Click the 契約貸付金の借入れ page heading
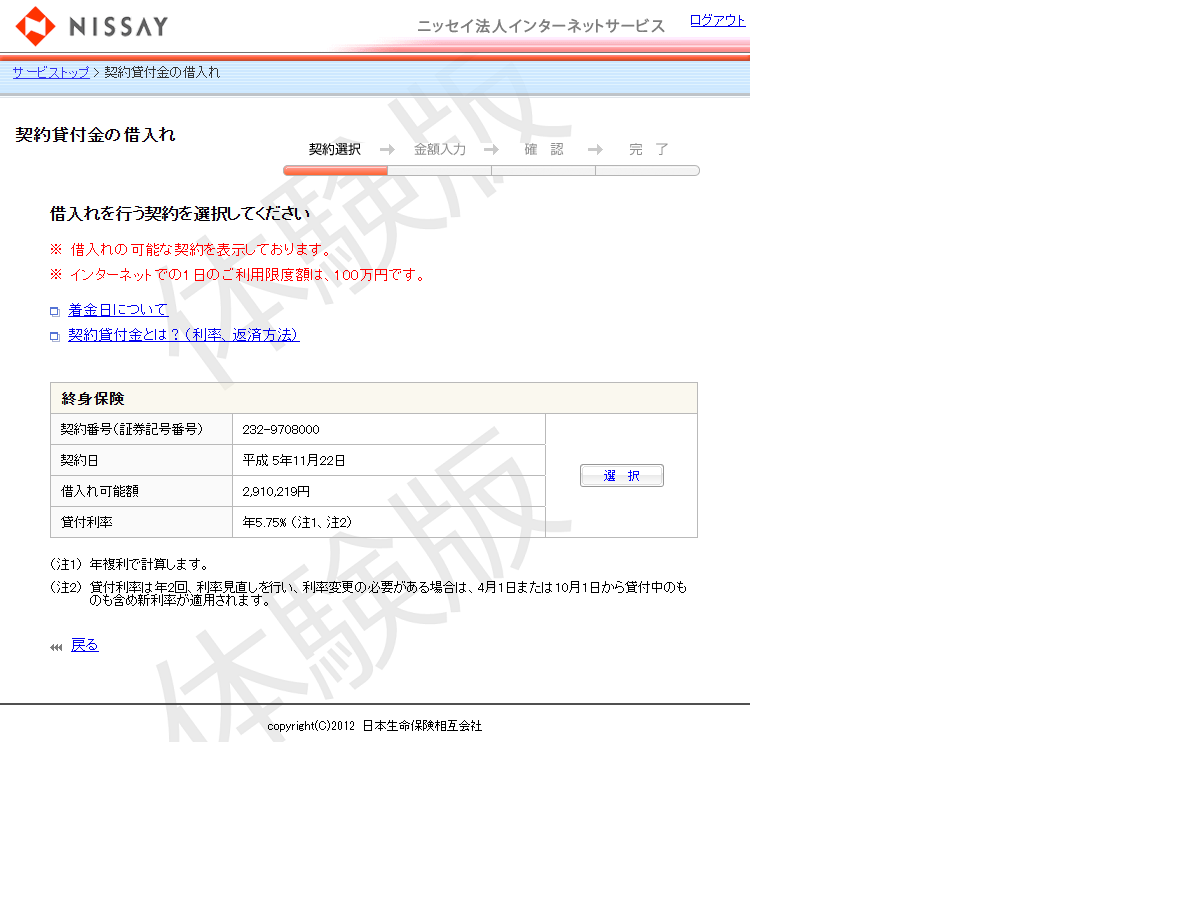This screenshot has height=920, width=1180. (x=96, y=135)
